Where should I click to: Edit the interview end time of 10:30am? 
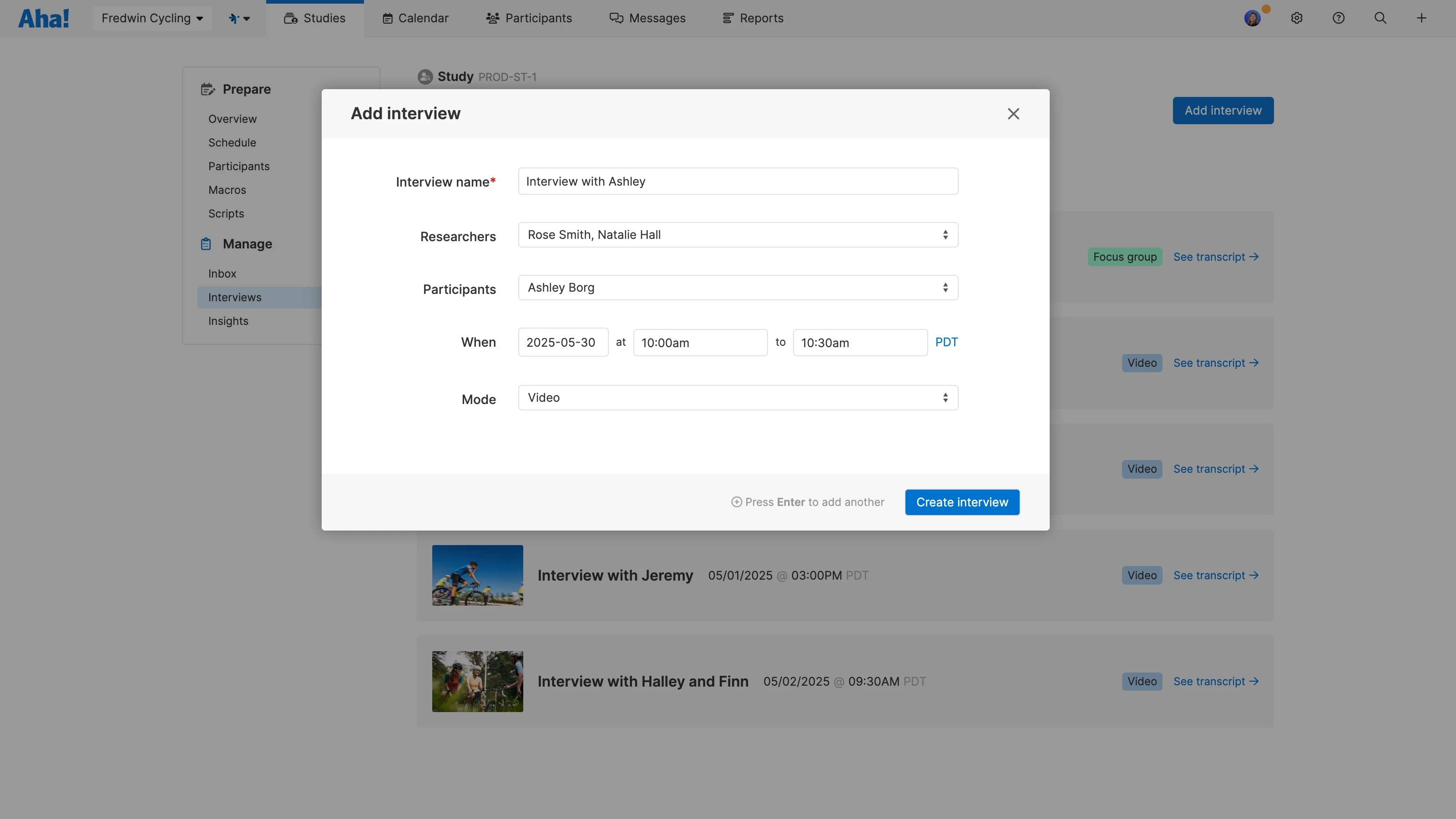pyautogui.click(x=859, y=342)
